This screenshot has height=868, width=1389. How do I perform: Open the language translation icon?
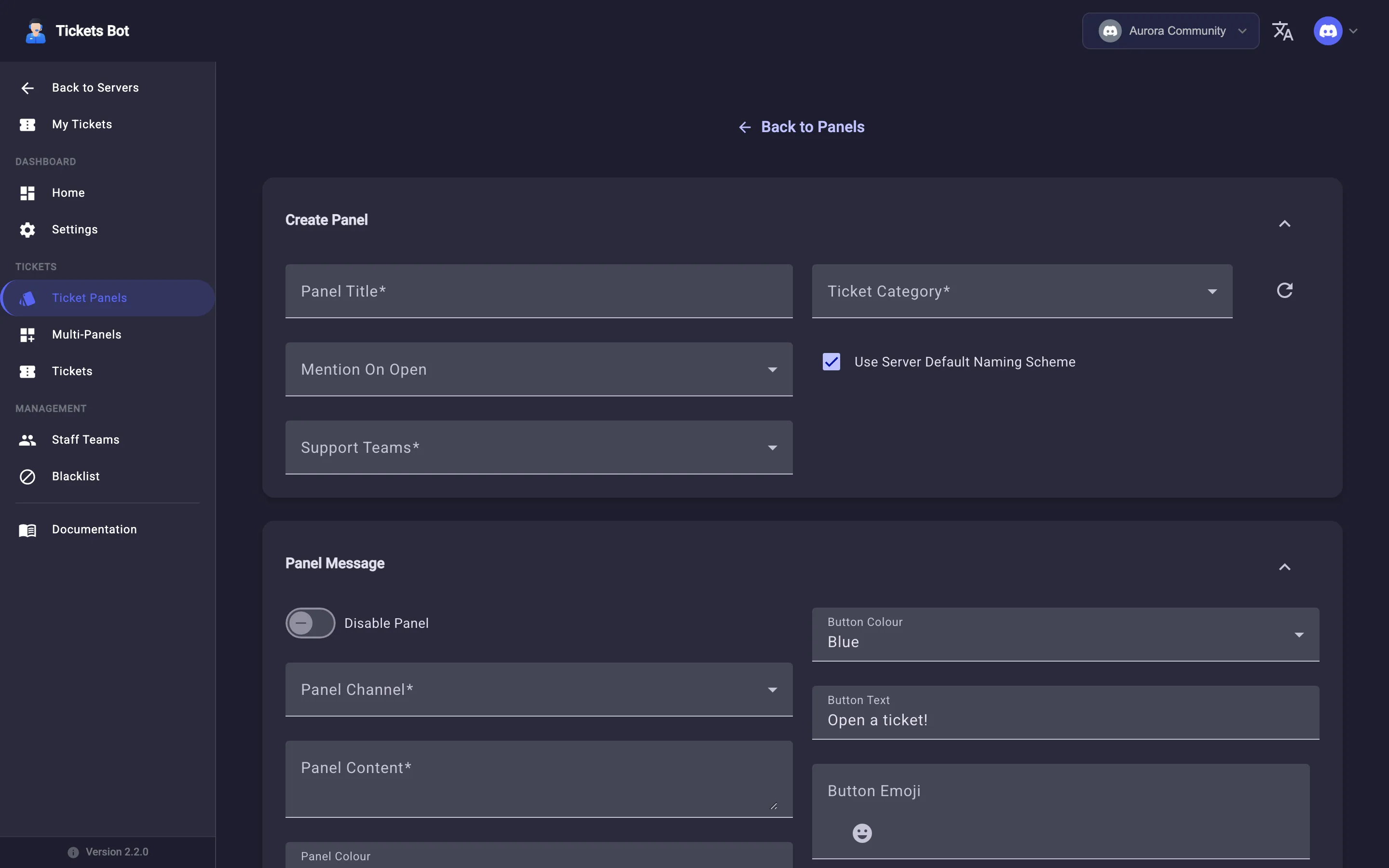tap(1283, 31)
